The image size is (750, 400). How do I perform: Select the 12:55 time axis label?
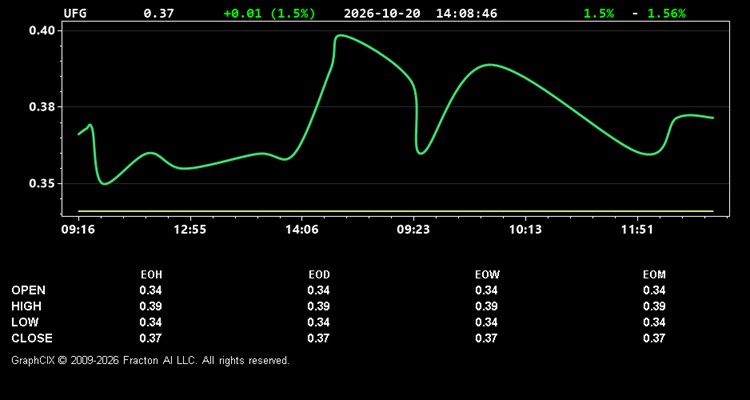(x=189, y=230)
